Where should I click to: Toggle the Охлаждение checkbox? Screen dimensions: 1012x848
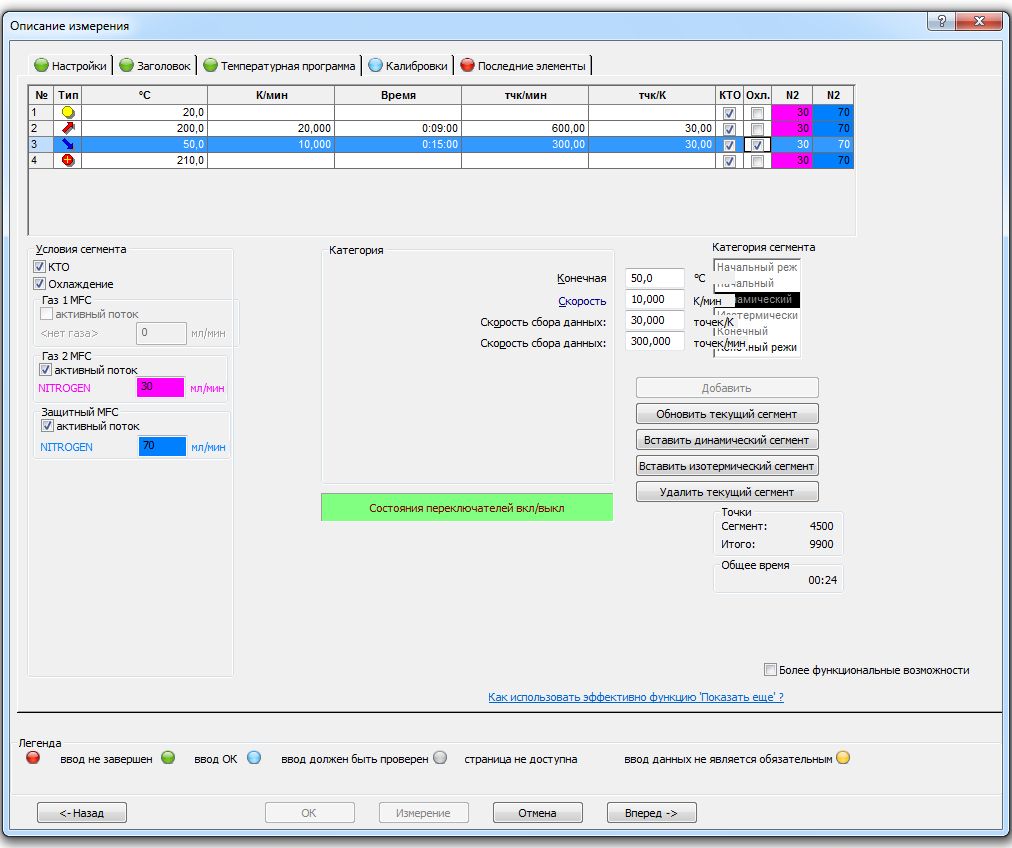40,284
